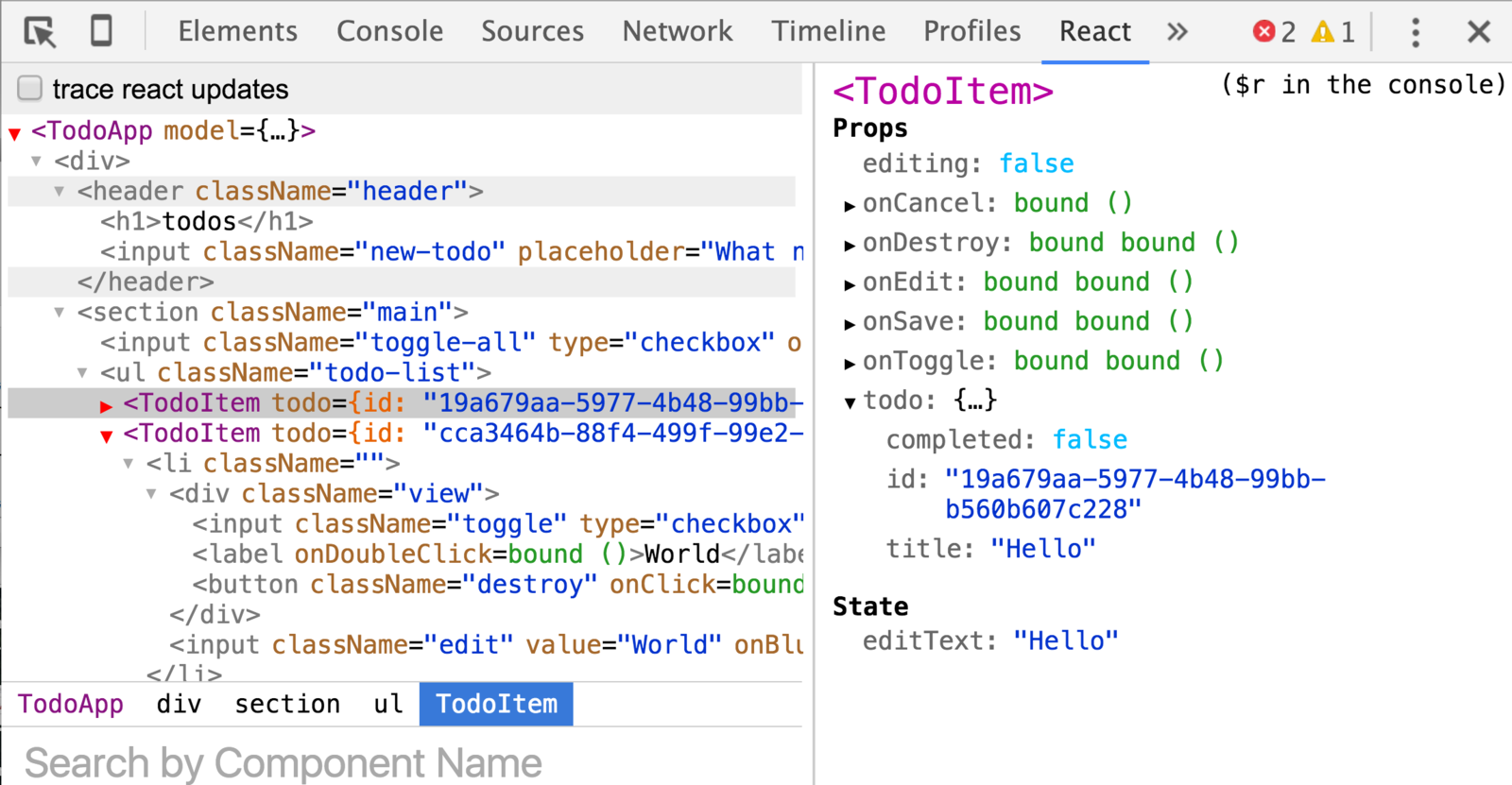The height and width of the screenshot is (785, 1512).
Task: Click the TodoItem heading in props pane
Action: tap(943, 91)
